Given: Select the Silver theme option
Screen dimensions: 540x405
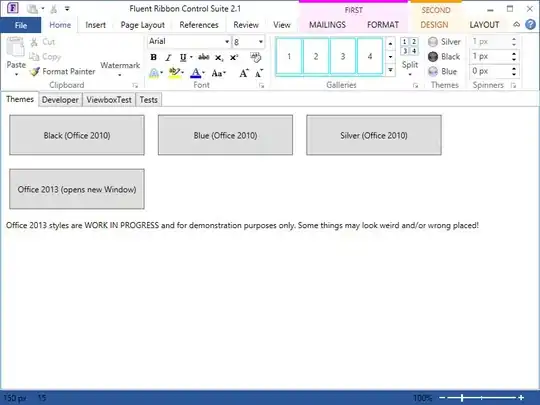Looking at the screenshot, I should click(x=444, y=42).
